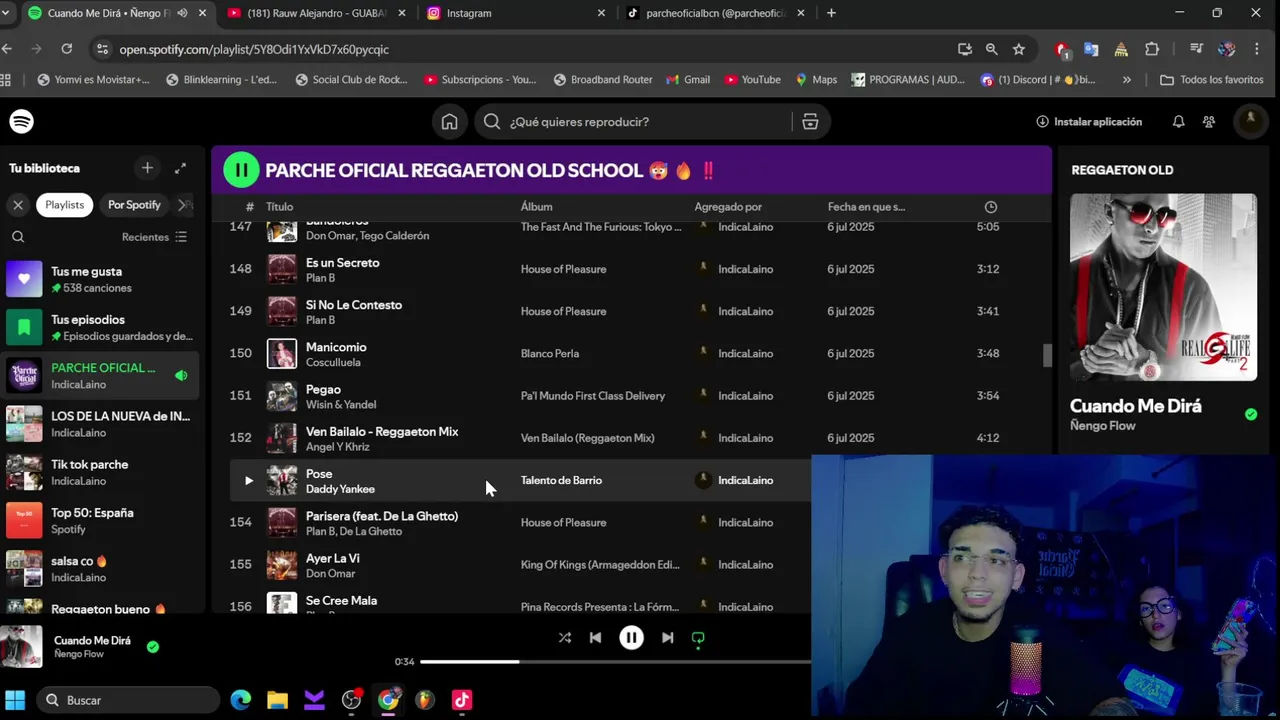Select the Por Spotify filter chip
The width and height of the screenshot is (1280, 720).
134,204
